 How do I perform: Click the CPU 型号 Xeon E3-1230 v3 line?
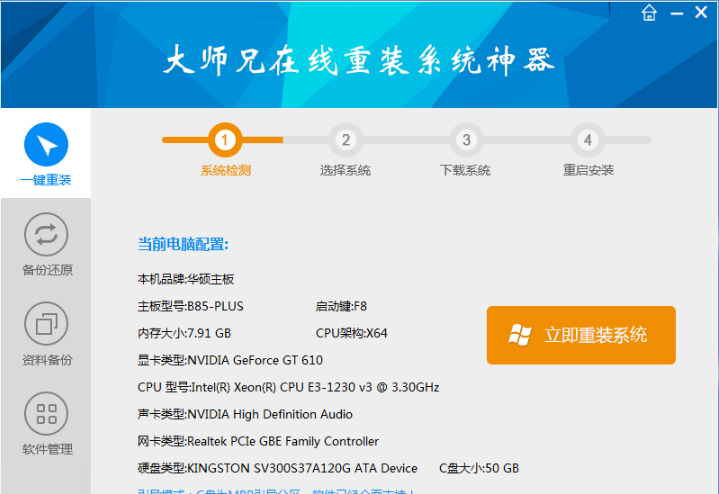coord(288,387)
